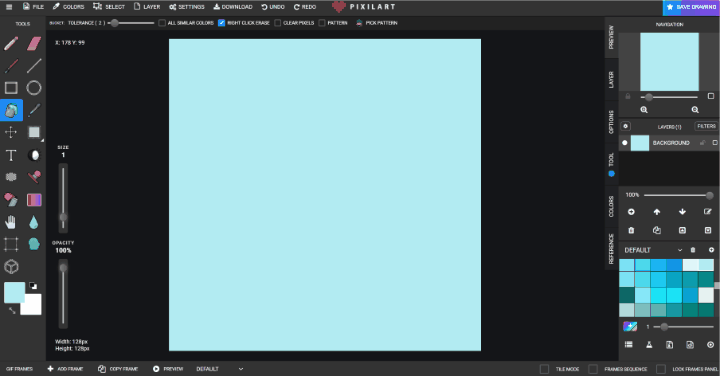Zoom in using the navigation magnifier plus
Image resolution: width=720 pixels, height=376 pixels.
(644, 110)
